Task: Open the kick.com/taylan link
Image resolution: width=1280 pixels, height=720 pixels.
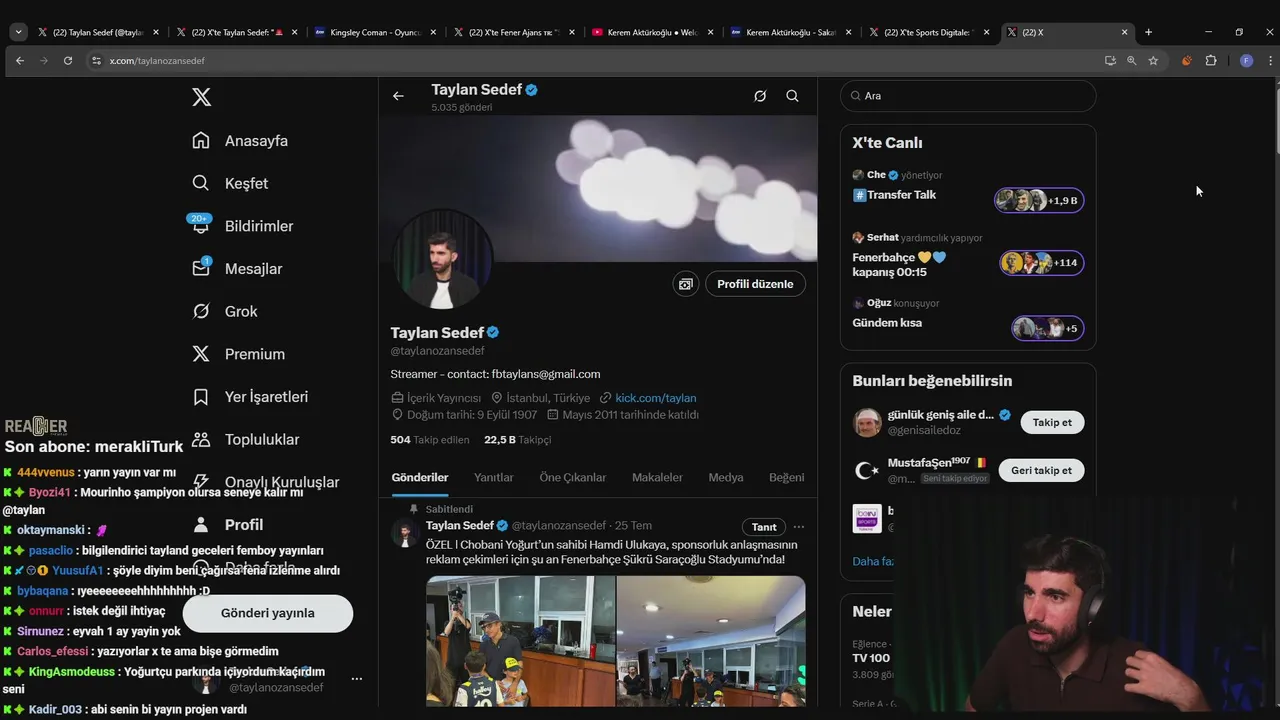Action: pos(655,398)
